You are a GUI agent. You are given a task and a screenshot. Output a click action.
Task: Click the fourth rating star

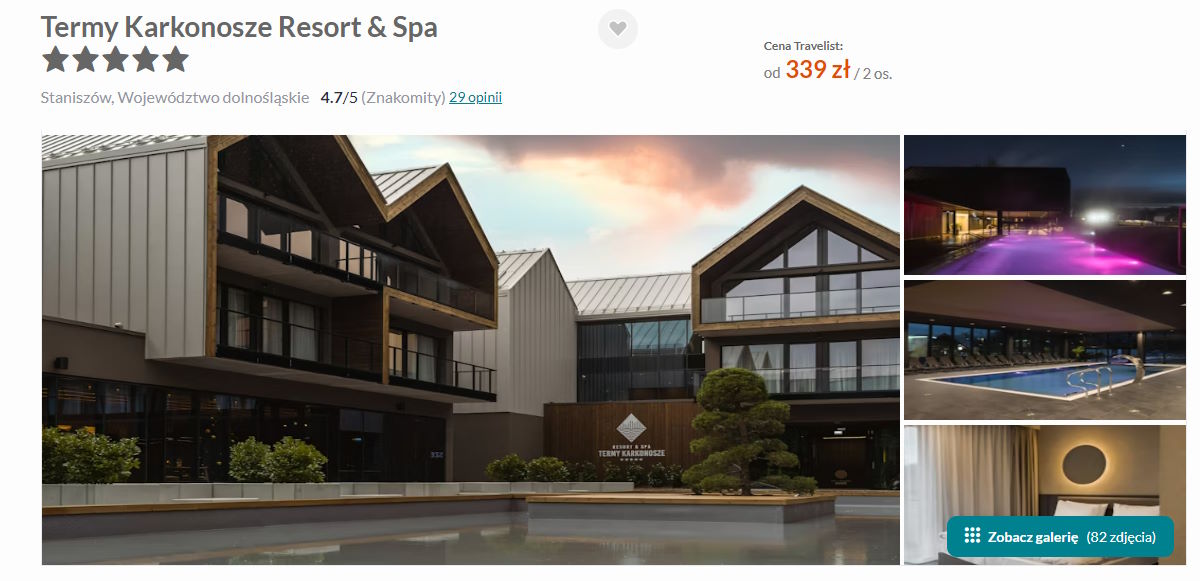[x=145, y=60]
